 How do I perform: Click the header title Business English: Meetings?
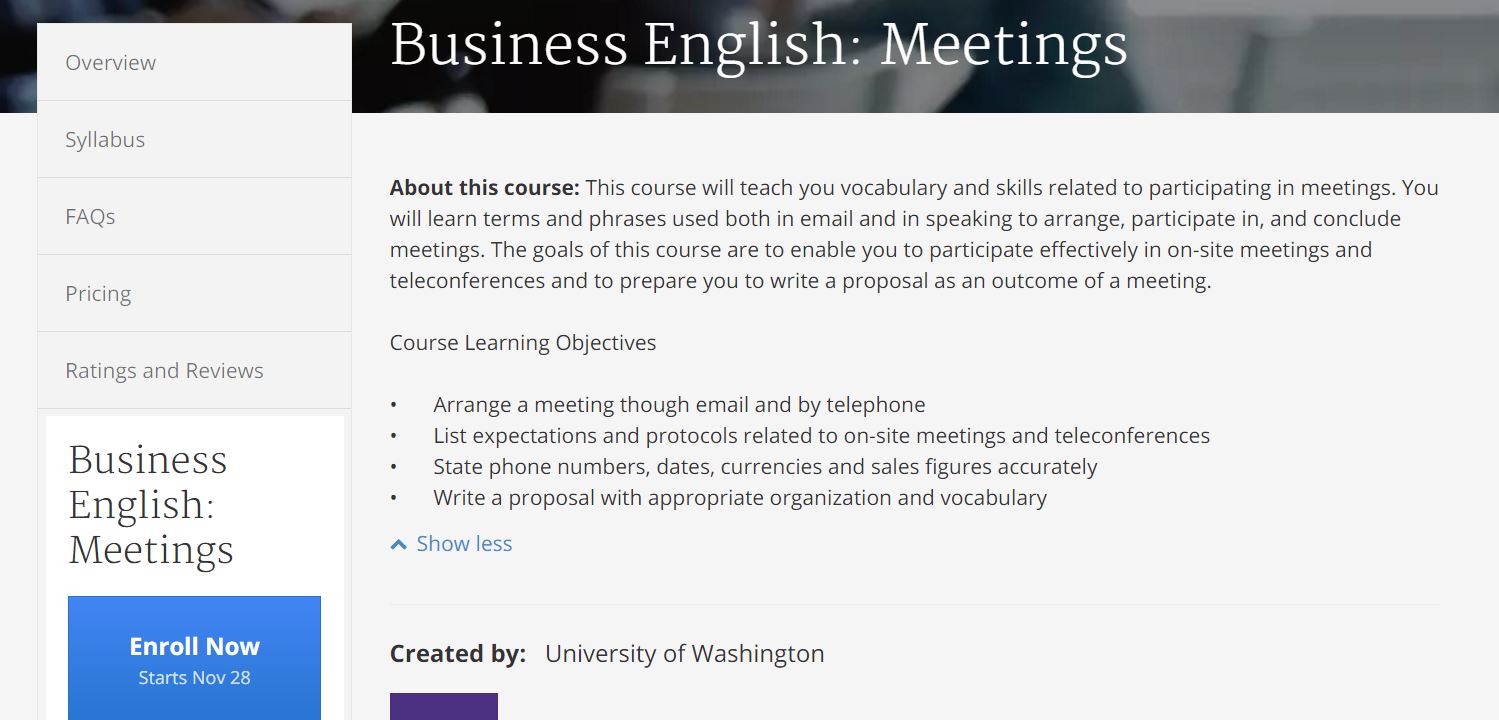pyautogui.click(x=758, y=45)
